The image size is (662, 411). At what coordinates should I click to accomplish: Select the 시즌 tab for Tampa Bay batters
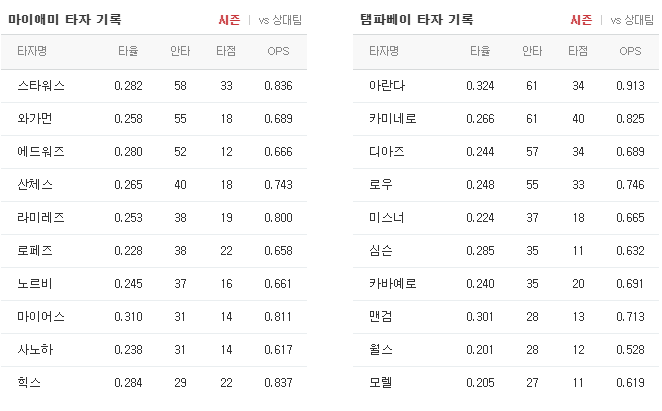[581, 20]
